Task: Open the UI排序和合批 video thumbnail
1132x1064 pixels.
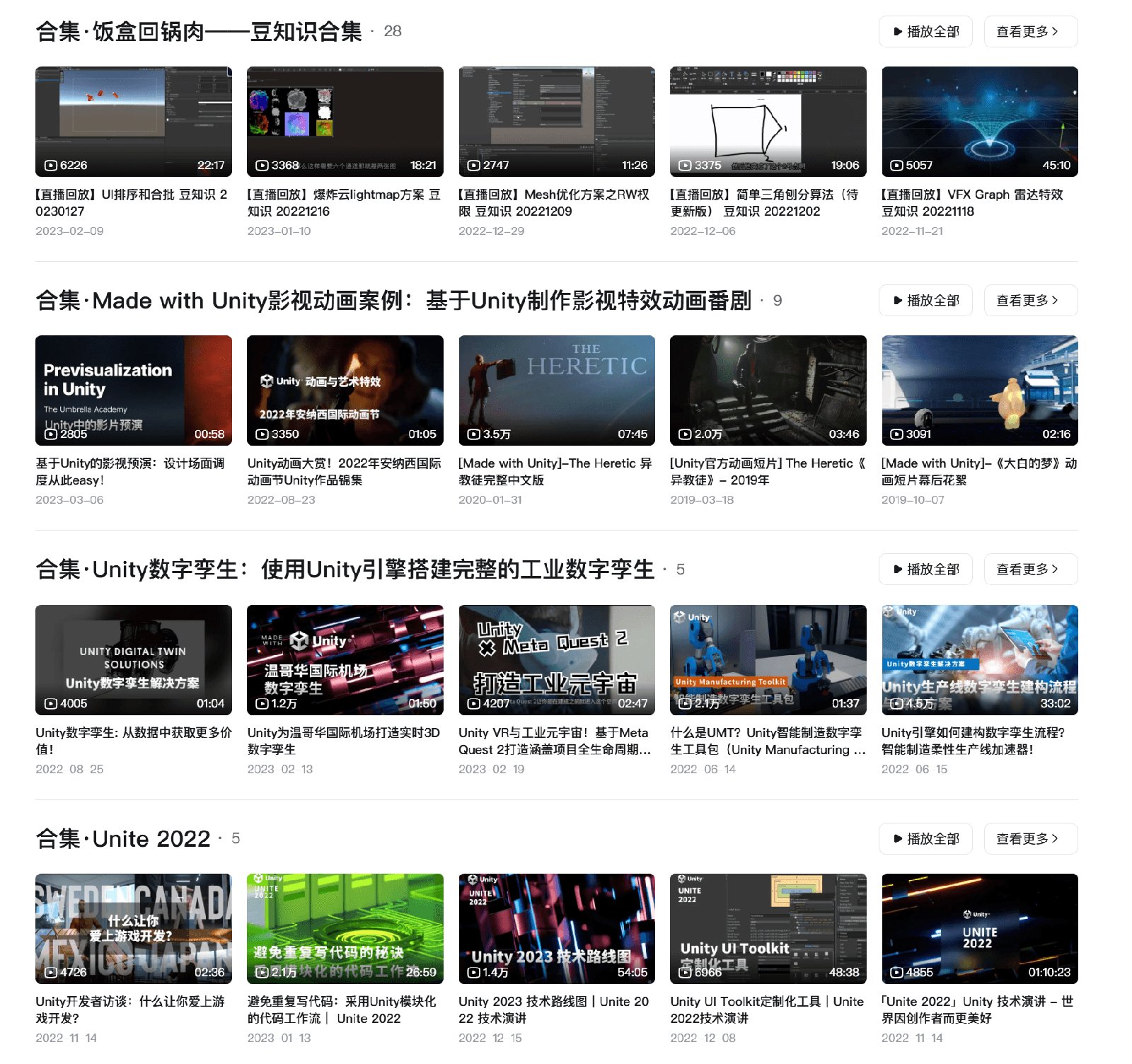Action: pyautogui.click(x=134, y=122)
